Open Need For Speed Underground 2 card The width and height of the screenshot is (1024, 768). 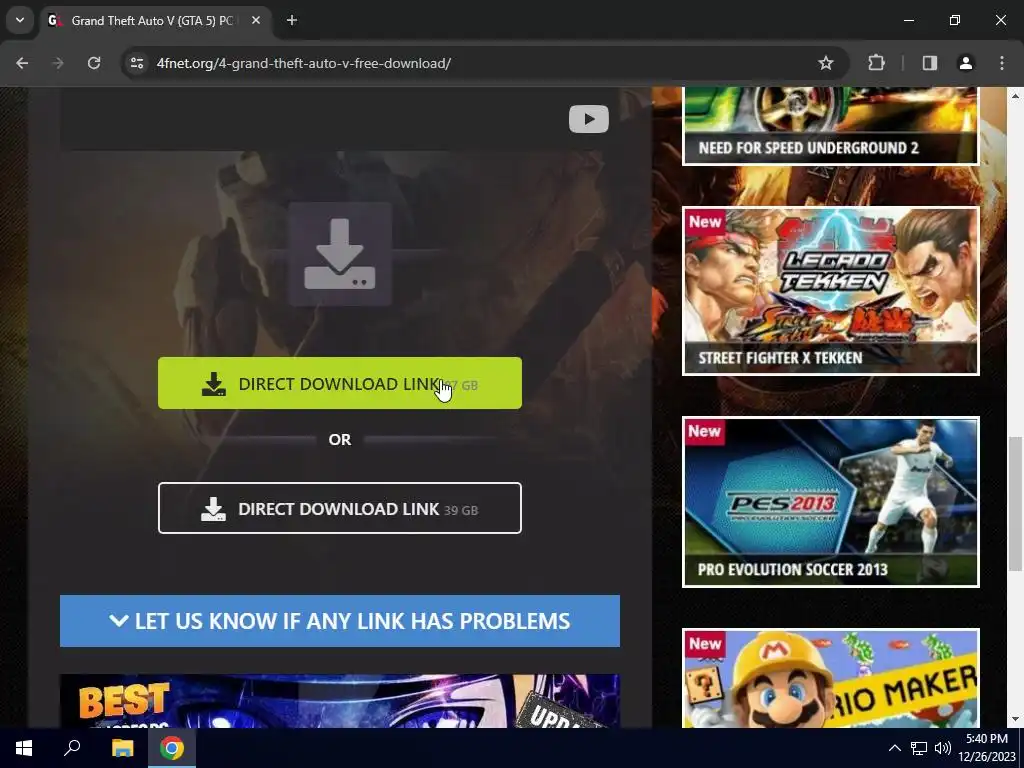830,126
